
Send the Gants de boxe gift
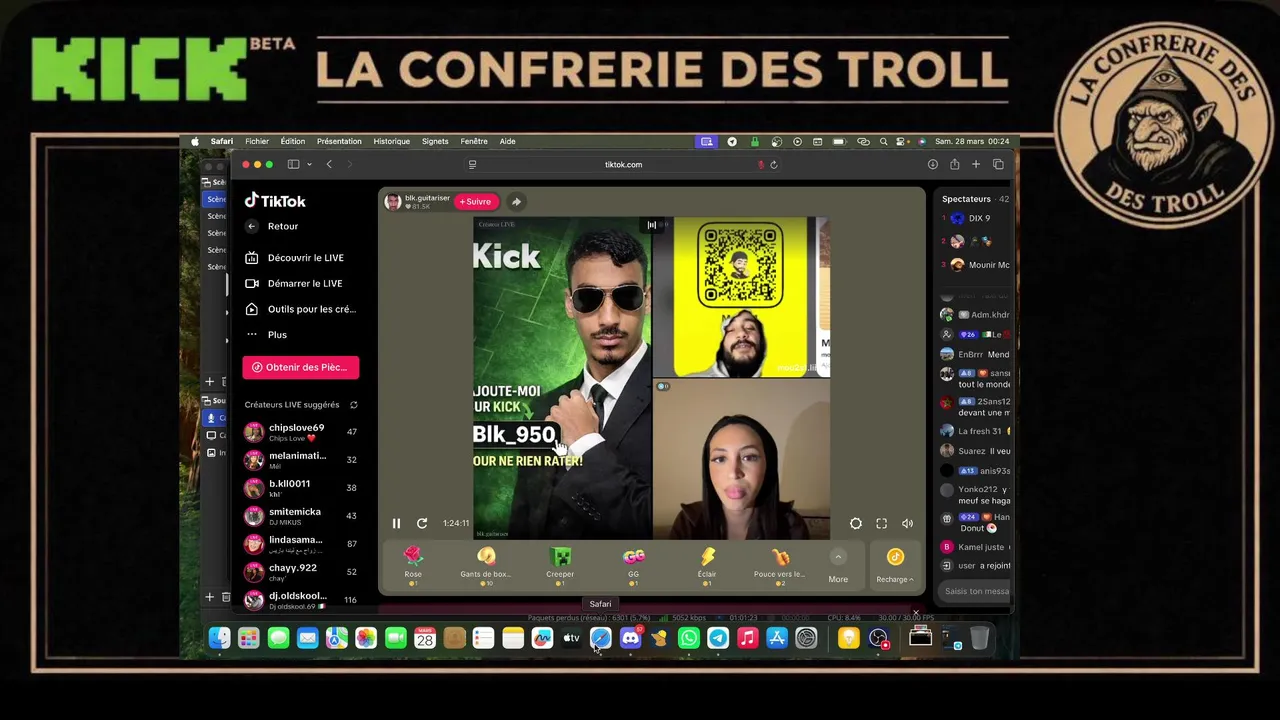[486, 565]
